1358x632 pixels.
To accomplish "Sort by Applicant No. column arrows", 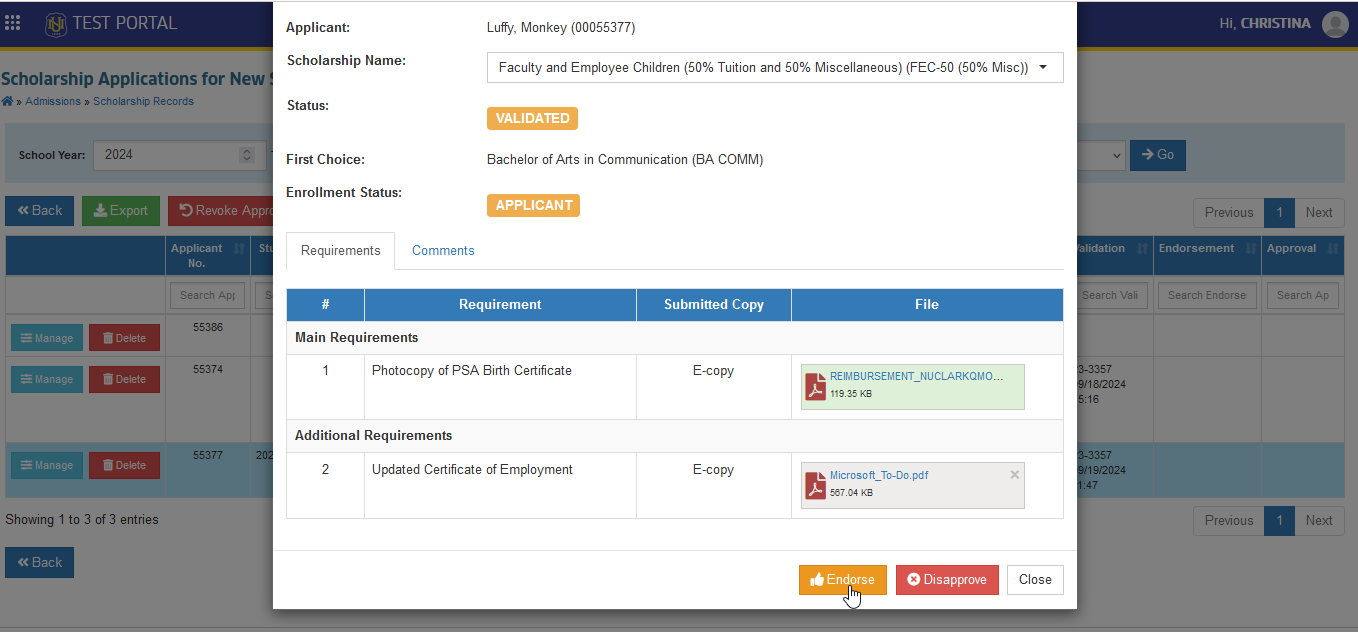I will 239,248.
